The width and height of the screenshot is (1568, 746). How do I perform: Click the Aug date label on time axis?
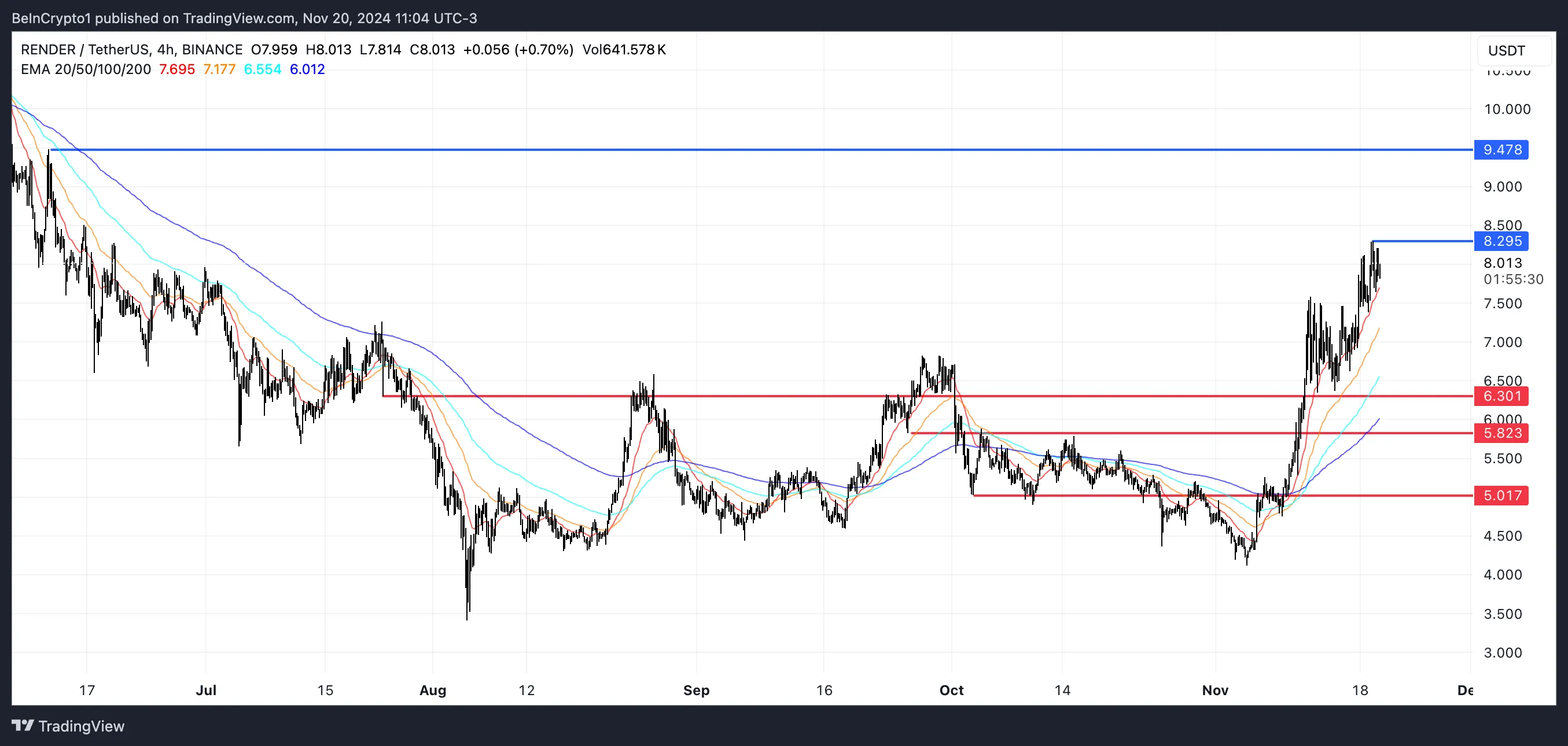(433, 690)
